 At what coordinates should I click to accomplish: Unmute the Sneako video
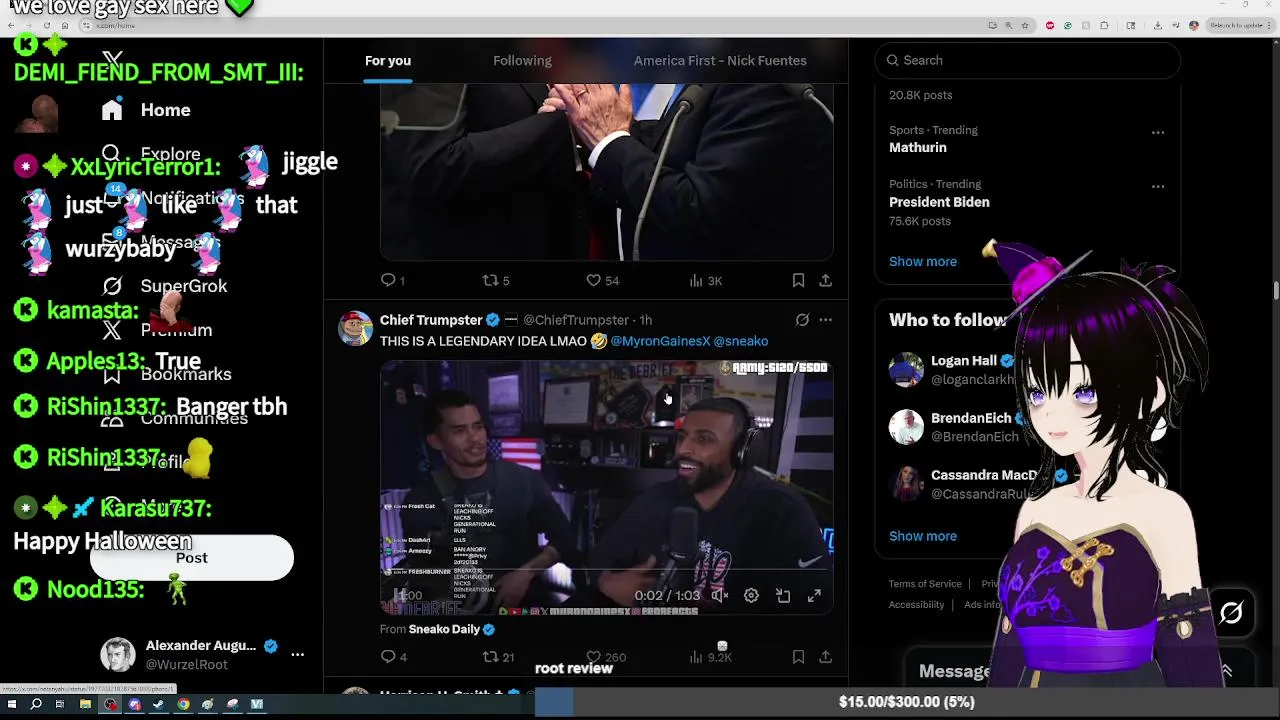pyautogui.click(x=719, y=595)
